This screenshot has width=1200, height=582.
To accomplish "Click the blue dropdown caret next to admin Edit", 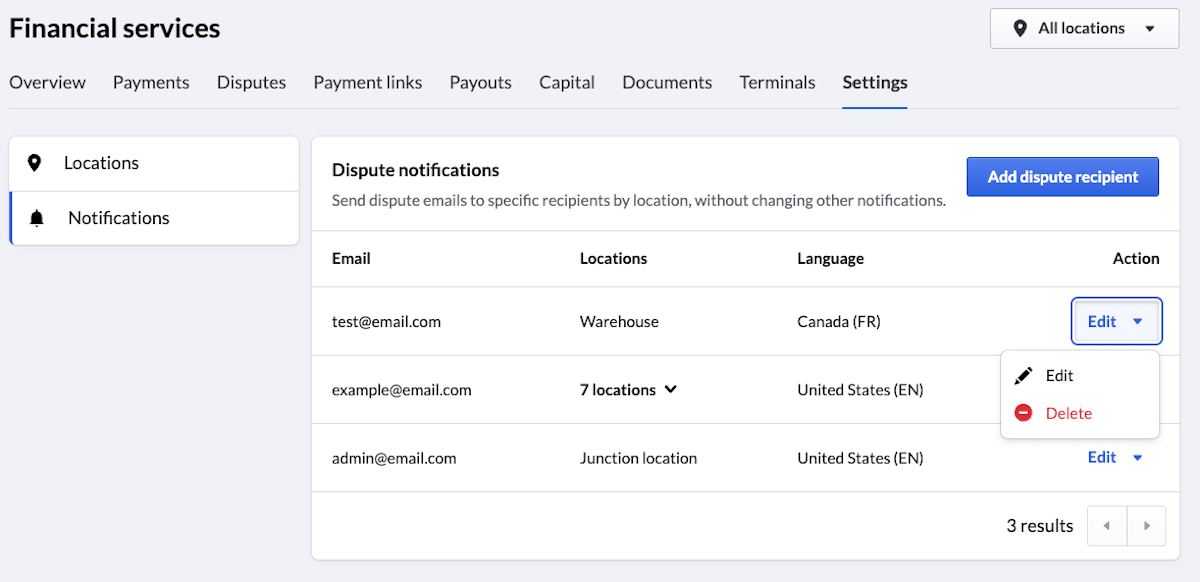I will 1137,457.
